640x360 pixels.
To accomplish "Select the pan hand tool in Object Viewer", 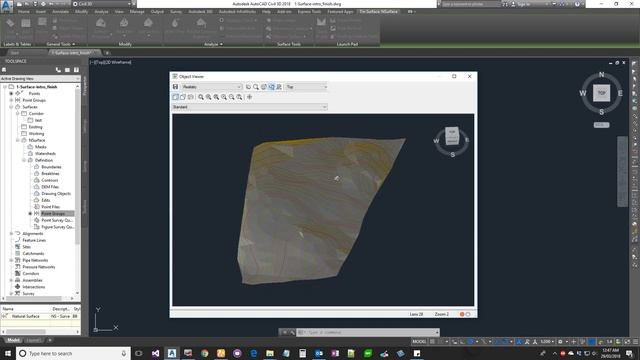I will (248, 87).
